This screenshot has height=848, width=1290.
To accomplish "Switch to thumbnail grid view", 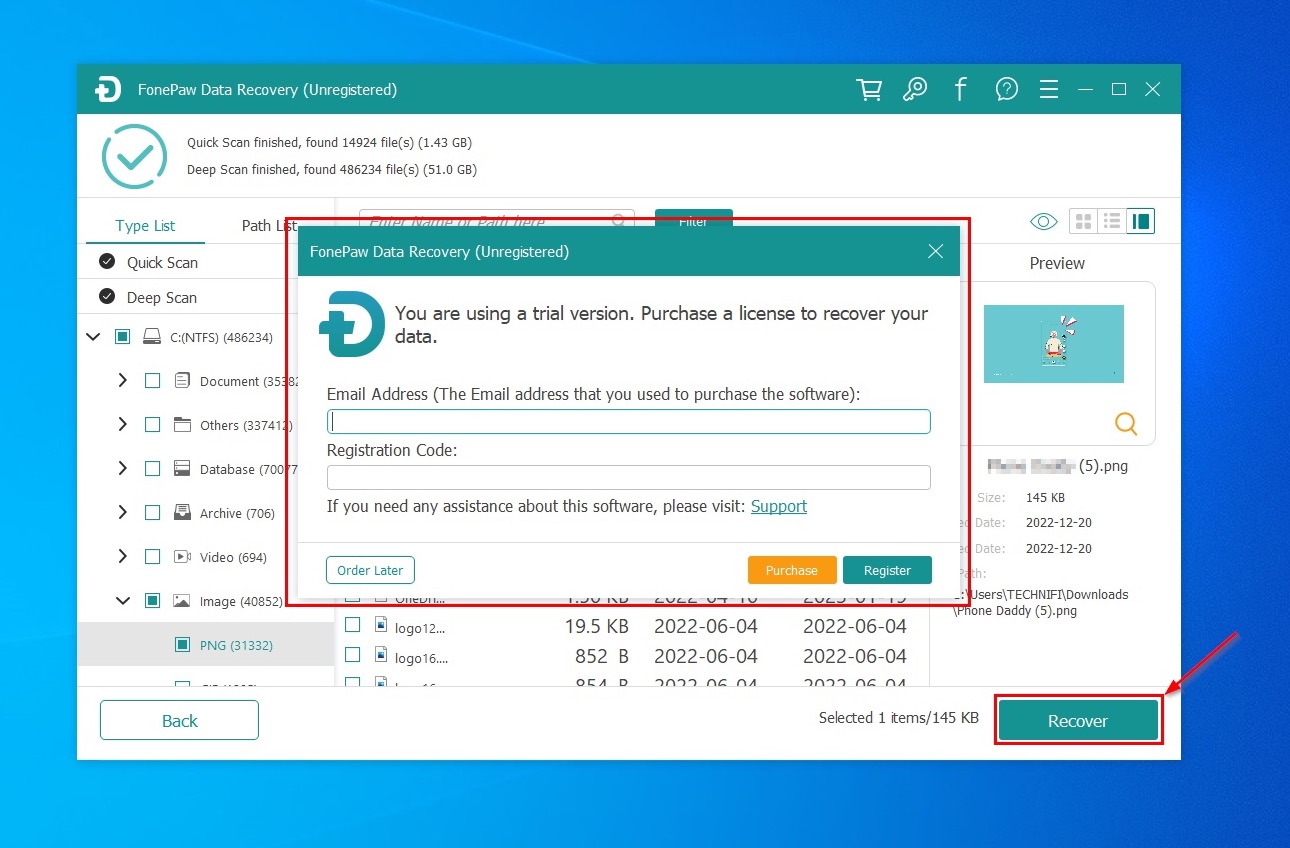I will (1082, 221).
